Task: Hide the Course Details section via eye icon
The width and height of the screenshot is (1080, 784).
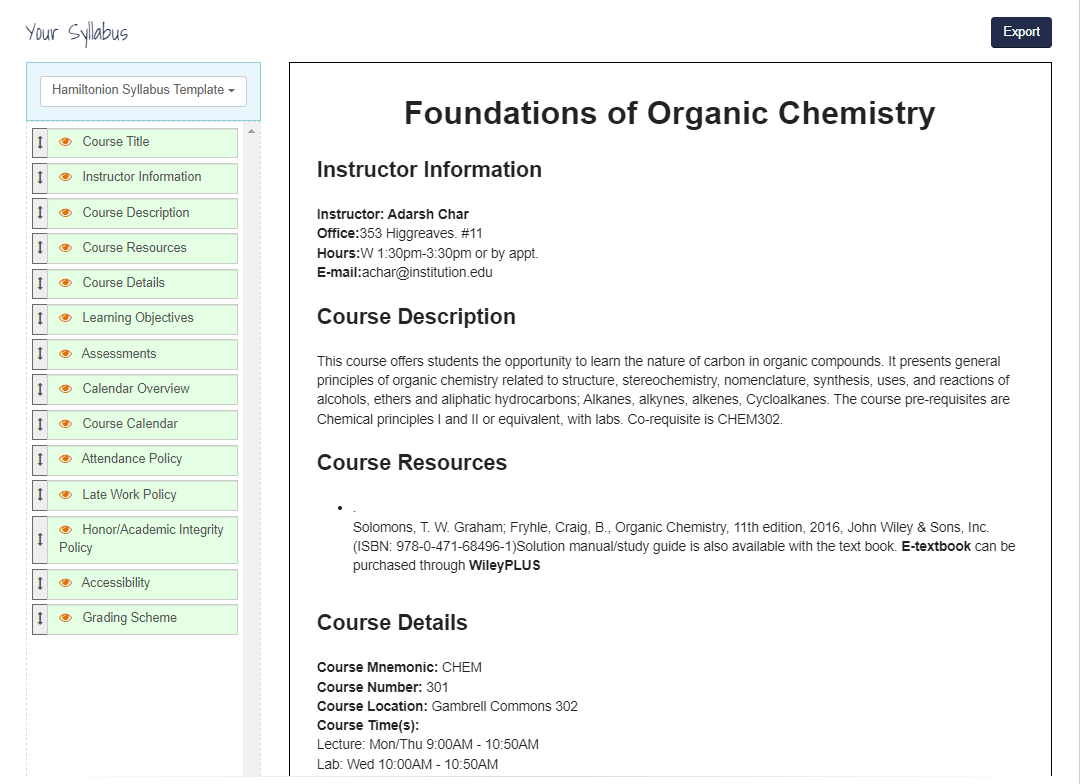Action: point(66,283)
